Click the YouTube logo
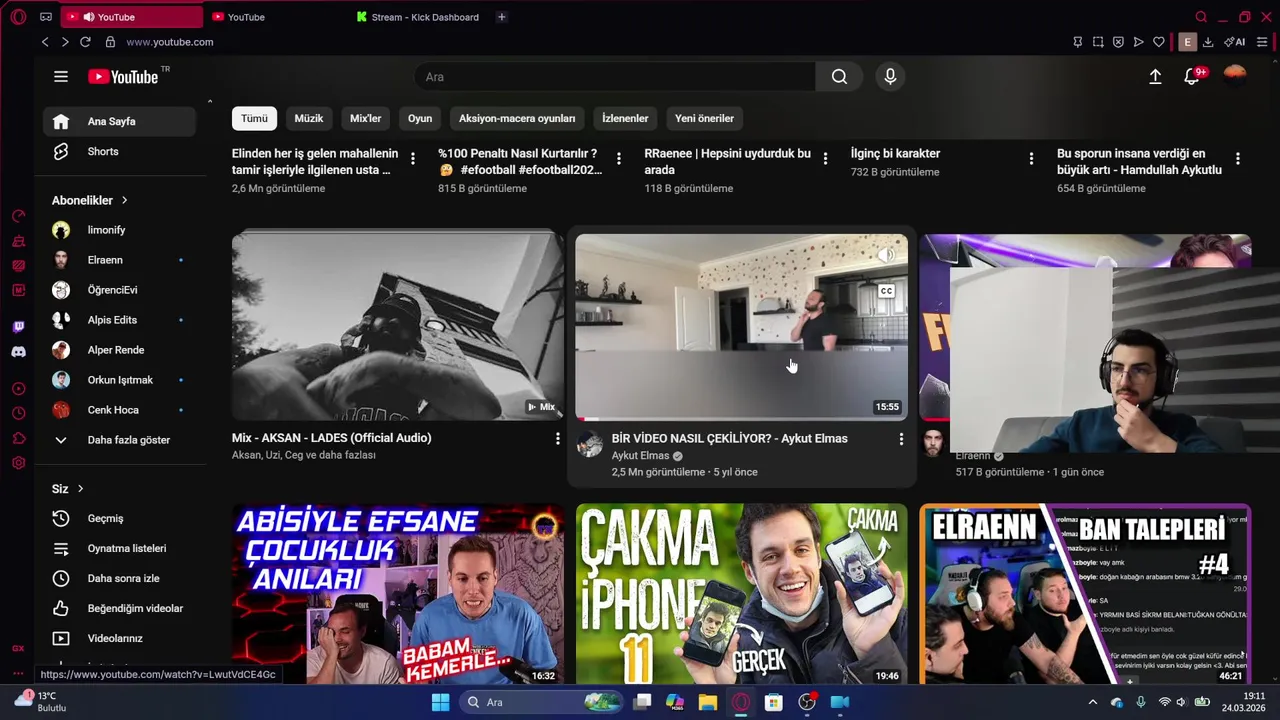 pos(123,77)
